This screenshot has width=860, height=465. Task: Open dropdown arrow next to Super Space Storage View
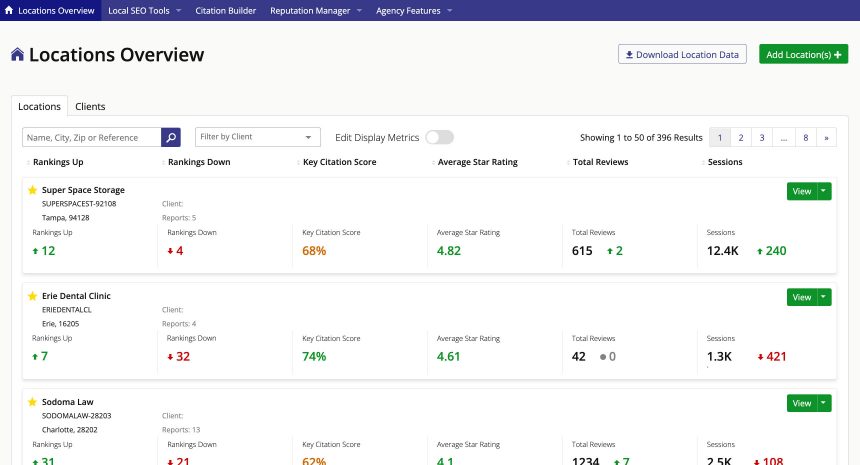(x=824, y=191)
